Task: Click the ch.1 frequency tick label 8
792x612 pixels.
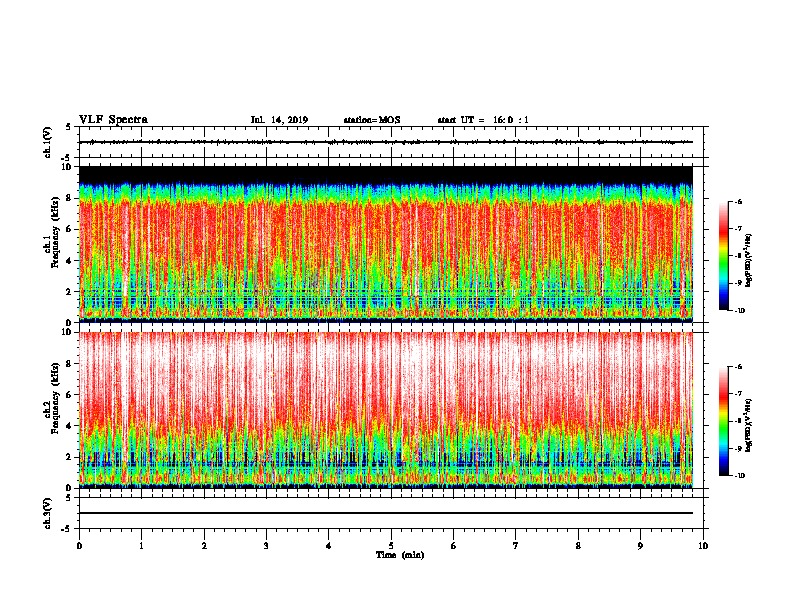Action: tap(70, 198)
